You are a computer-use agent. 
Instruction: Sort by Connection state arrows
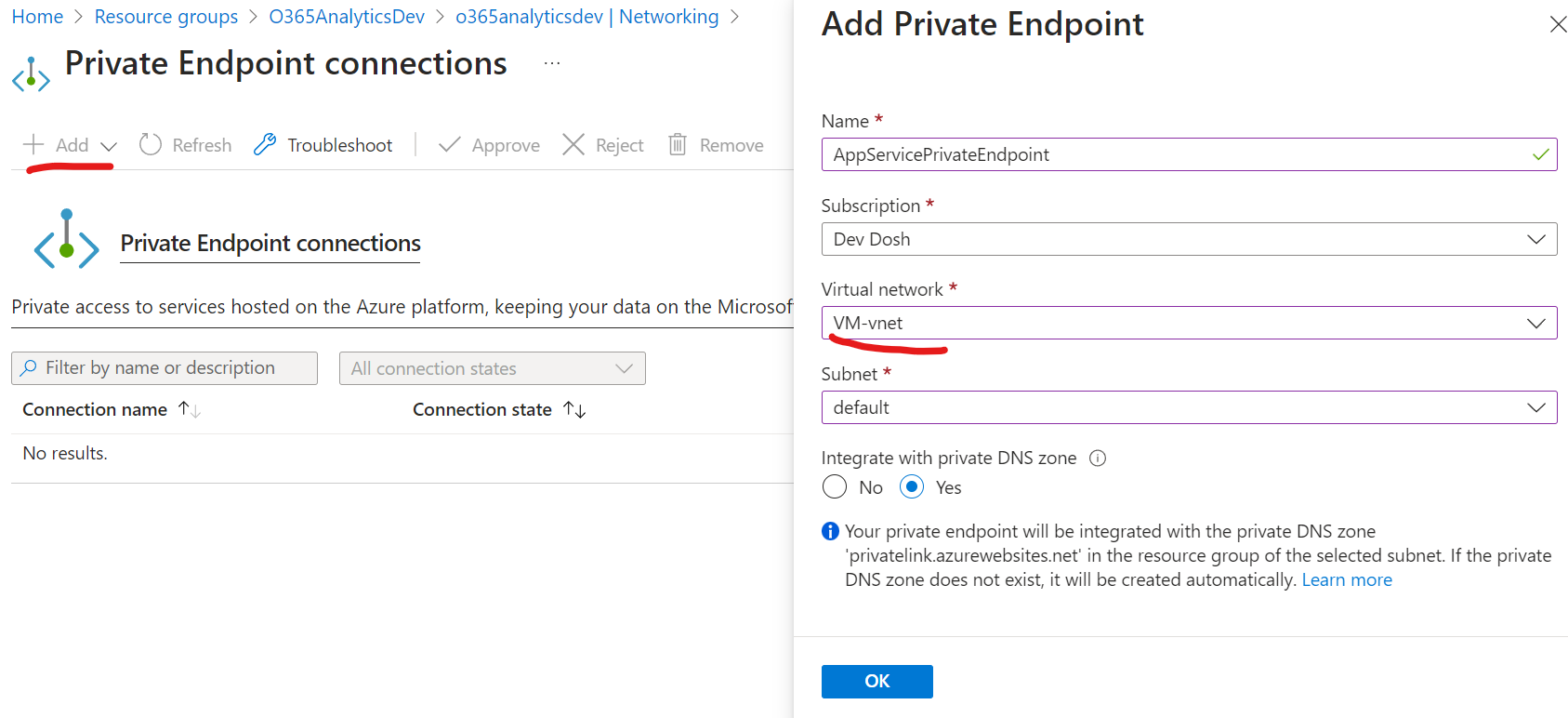[x=574, y=409]
